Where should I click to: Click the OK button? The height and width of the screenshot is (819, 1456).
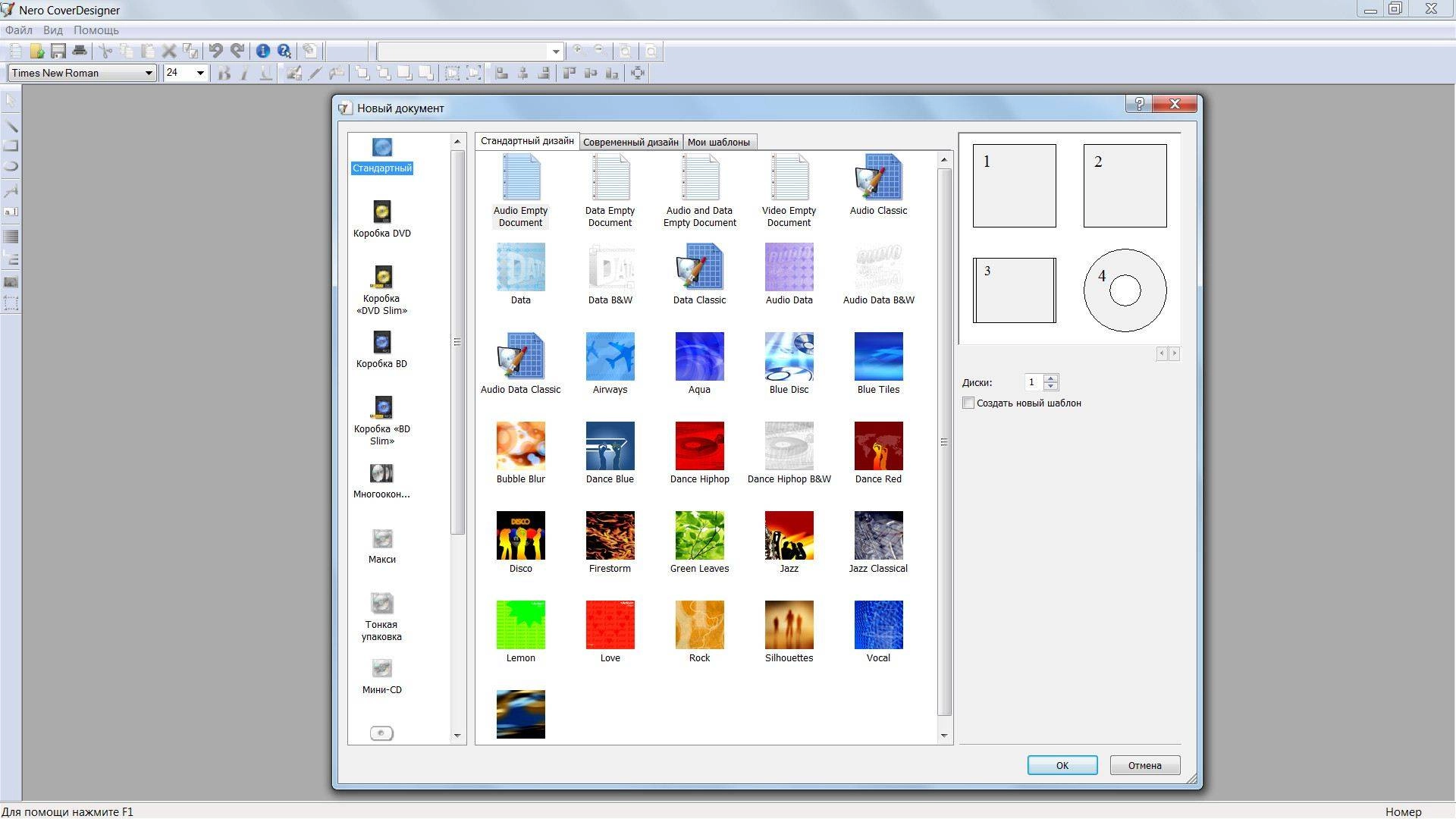[x=1062, y=765]
